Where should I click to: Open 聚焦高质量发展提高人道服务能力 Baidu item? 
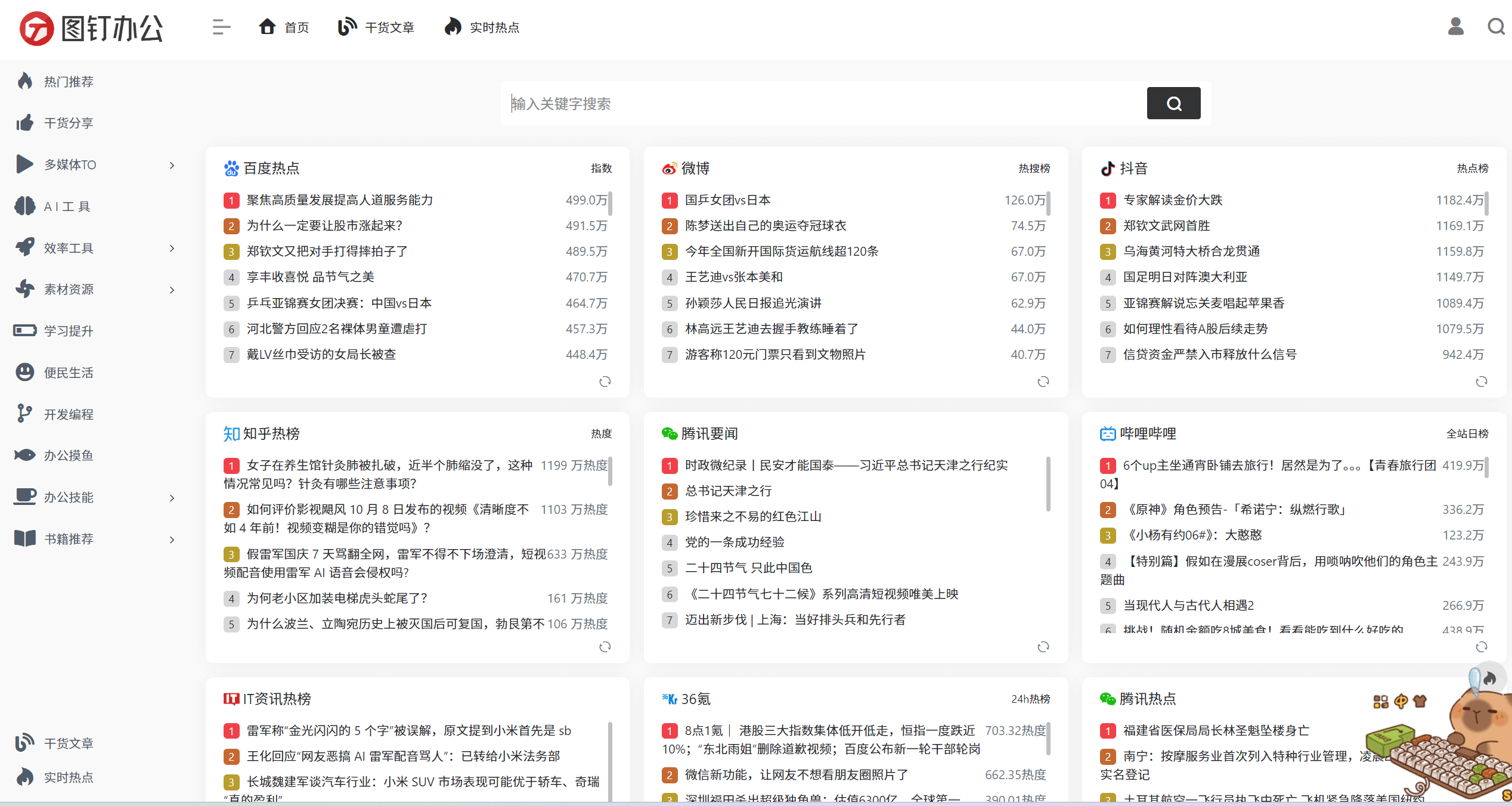click(340, 200)
